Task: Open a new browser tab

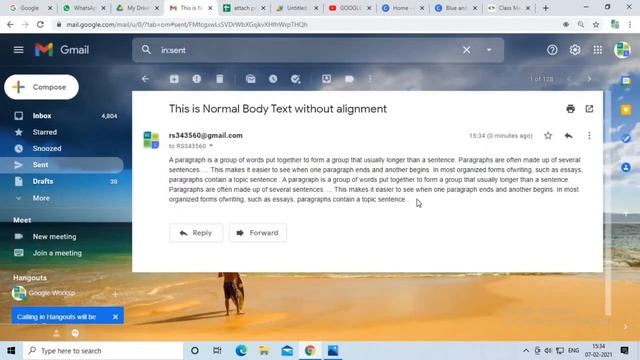Action: coord(545,8)
